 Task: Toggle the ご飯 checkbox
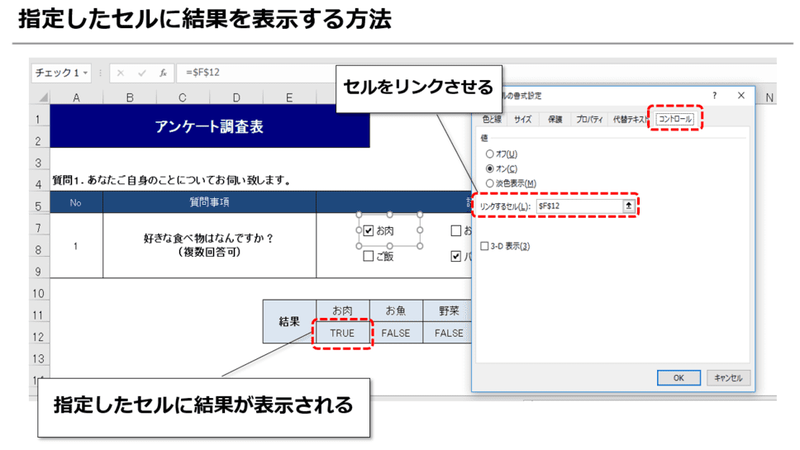[x=368, y=256]
